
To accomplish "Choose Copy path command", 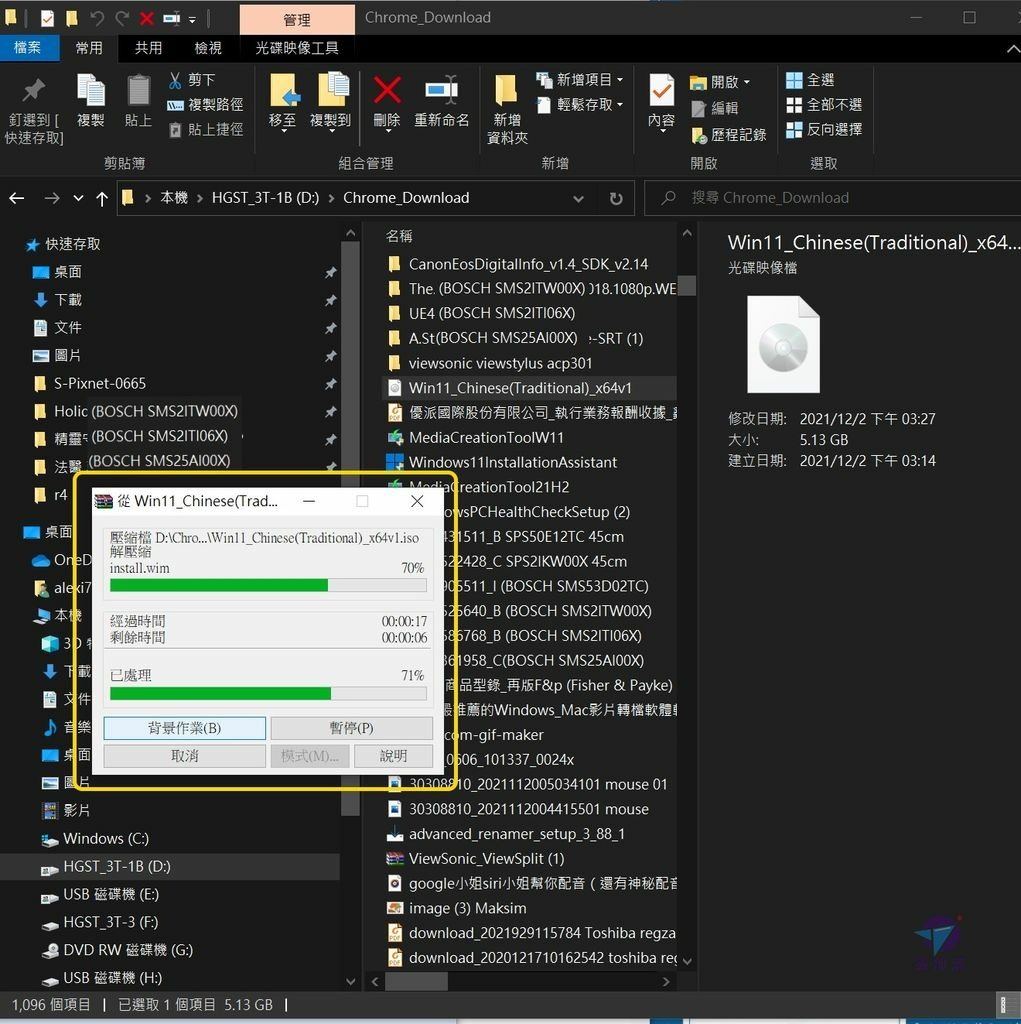I will (x=205, y=104).
